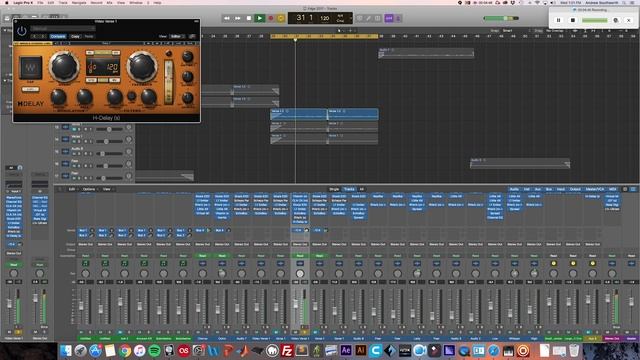Toggle the Master/VCA channel filter button

click(595, 189)
